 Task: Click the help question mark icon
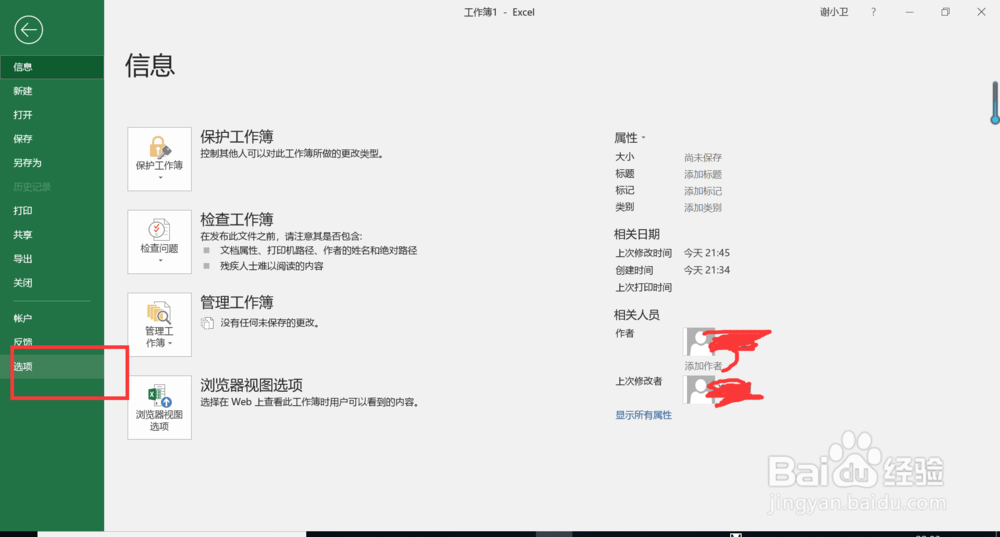click(x=873, y=12)
